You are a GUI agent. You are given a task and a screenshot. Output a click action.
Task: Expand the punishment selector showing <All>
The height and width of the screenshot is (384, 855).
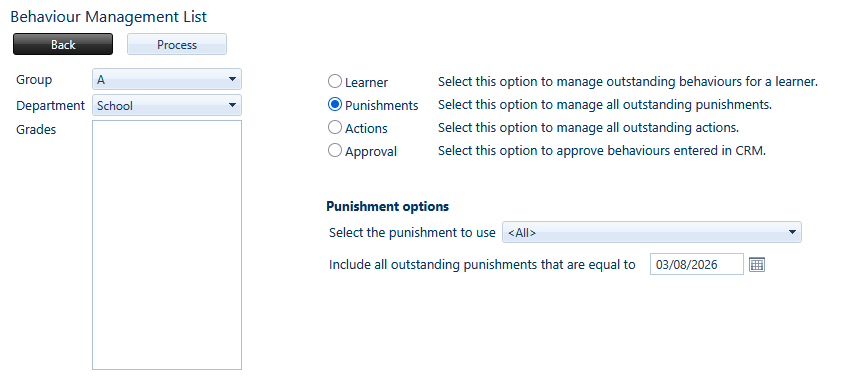[x=652, y=232]
